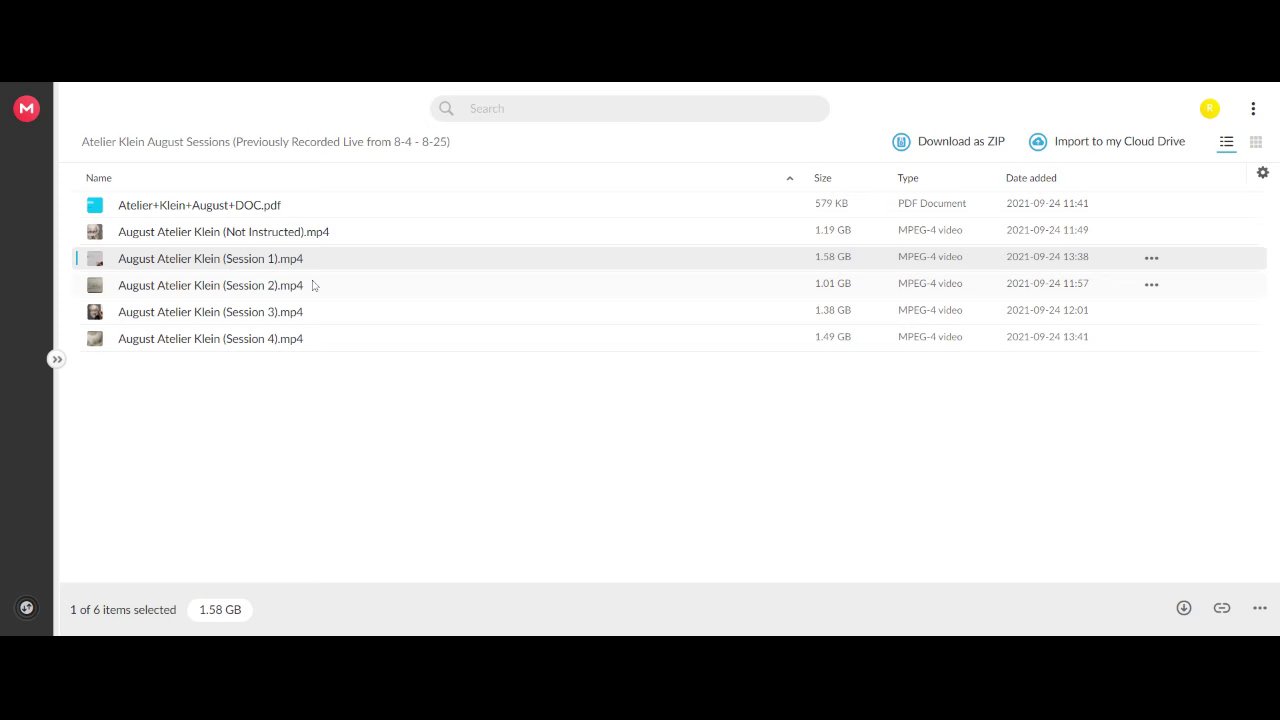
Task: Click the 1 of 6 items selected status
Action: click(x=123, y=610)
